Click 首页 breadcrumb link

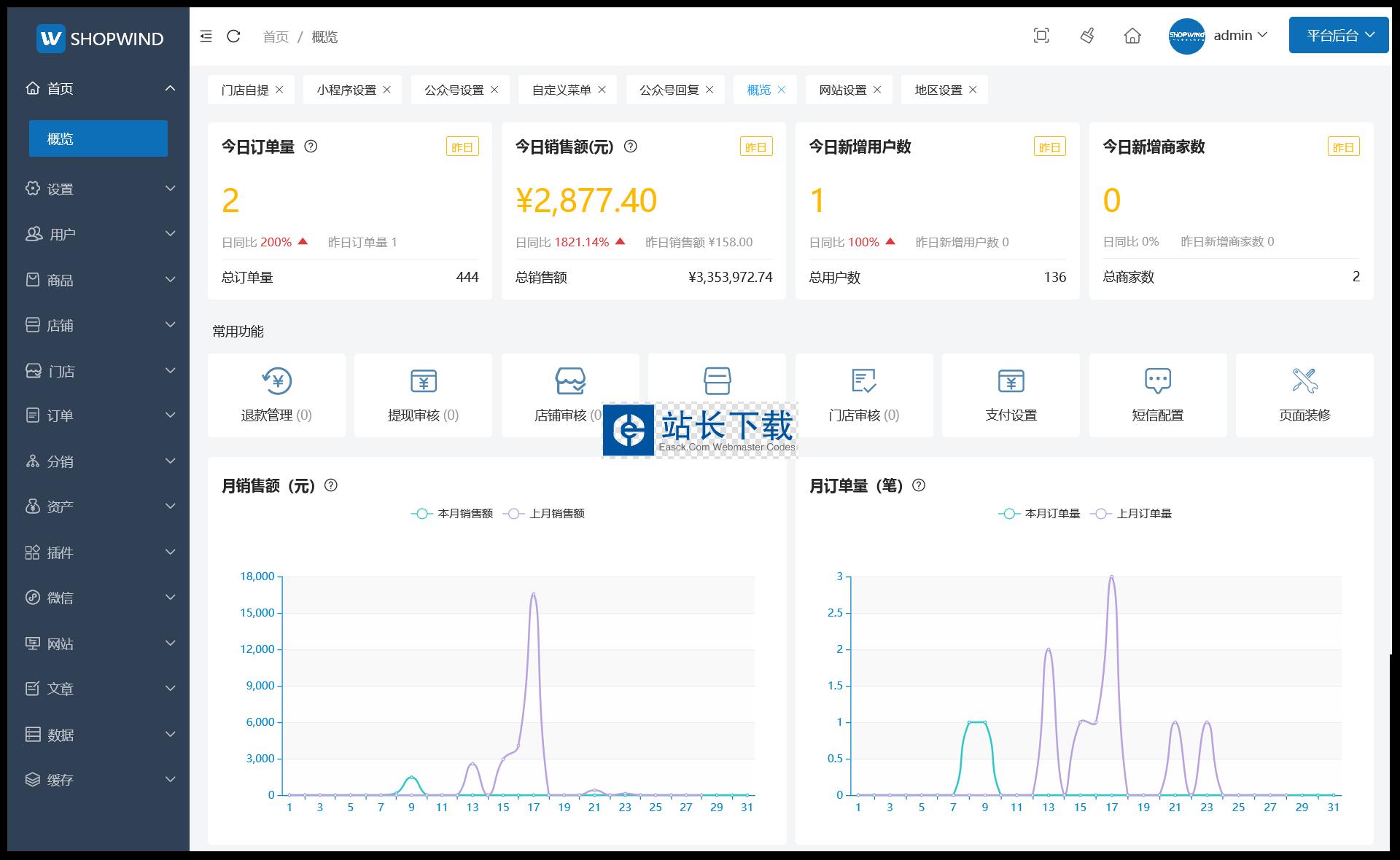click(276, 37)
